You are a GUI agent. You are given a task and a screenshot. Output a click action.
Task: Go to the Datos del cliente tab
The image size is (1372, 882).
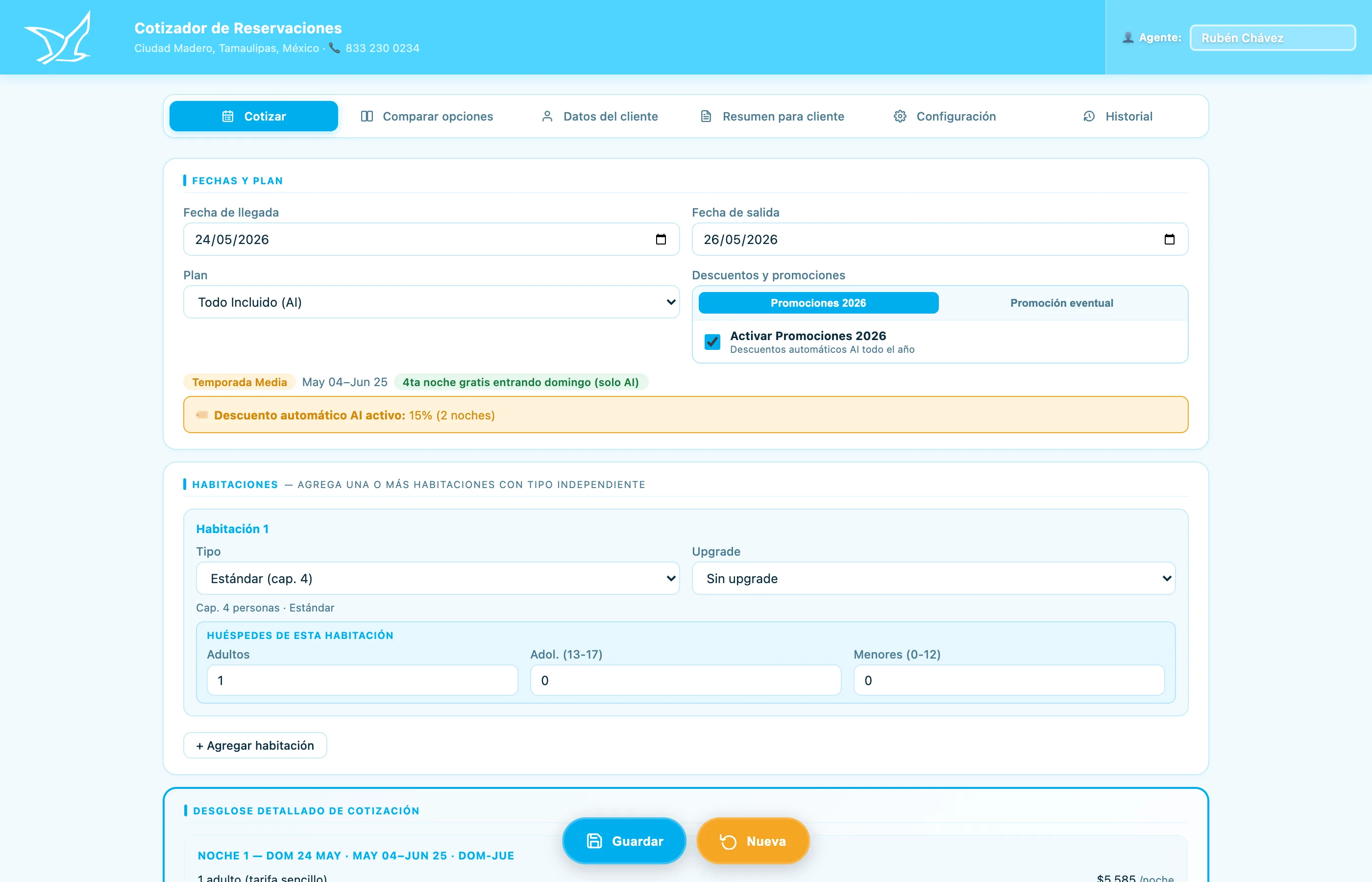(x=600, y=116)
